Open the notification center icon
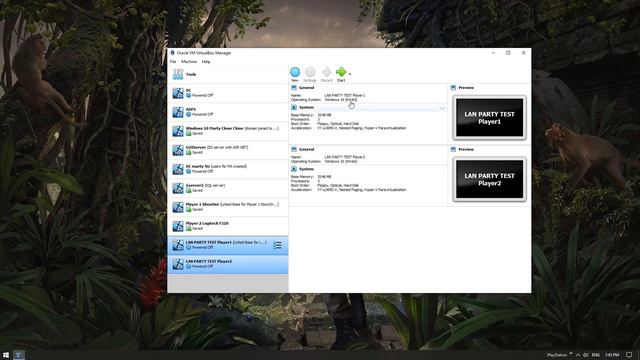 coord(629,355)
